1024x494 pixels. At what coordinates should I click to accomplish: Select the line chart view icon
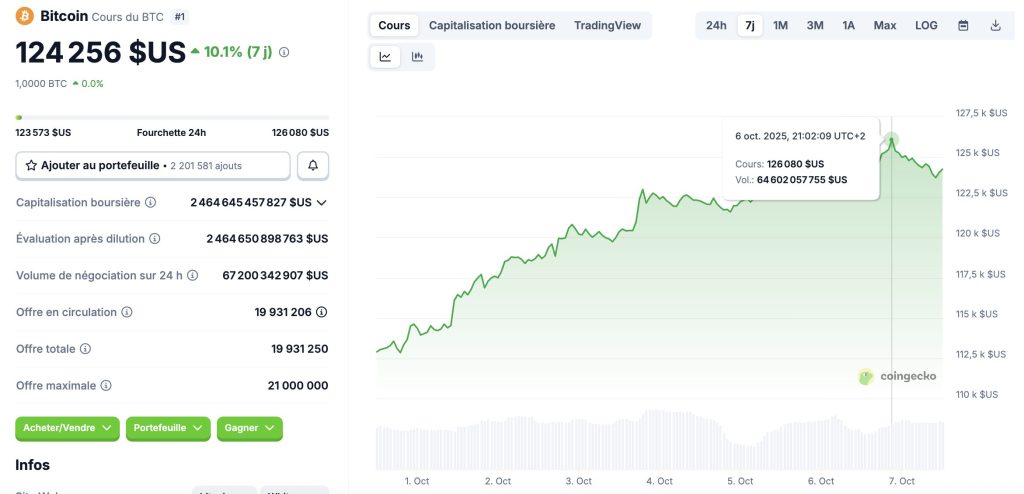pos(385,57)
